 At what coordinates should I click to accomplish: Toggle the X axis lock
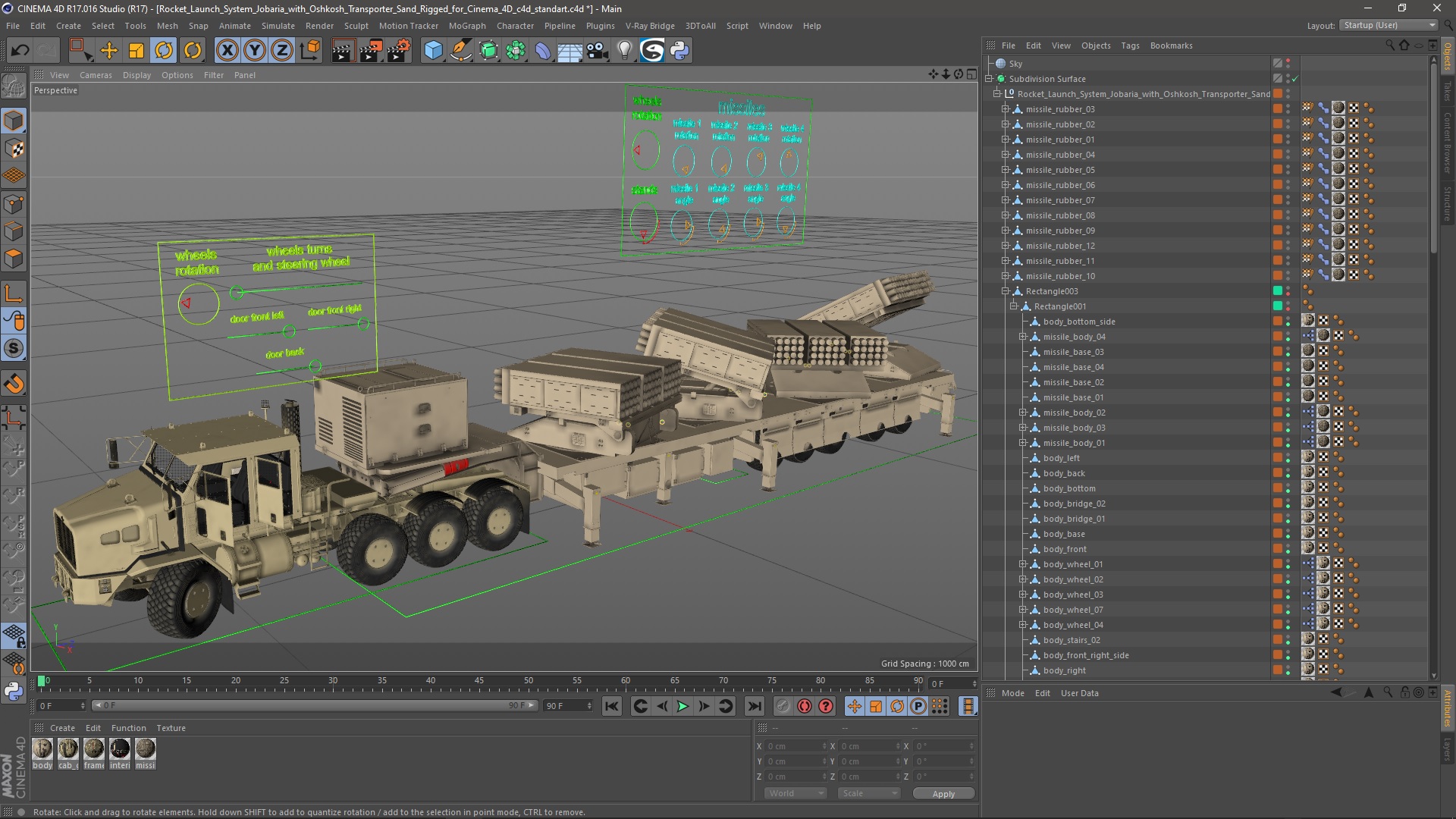227,51
